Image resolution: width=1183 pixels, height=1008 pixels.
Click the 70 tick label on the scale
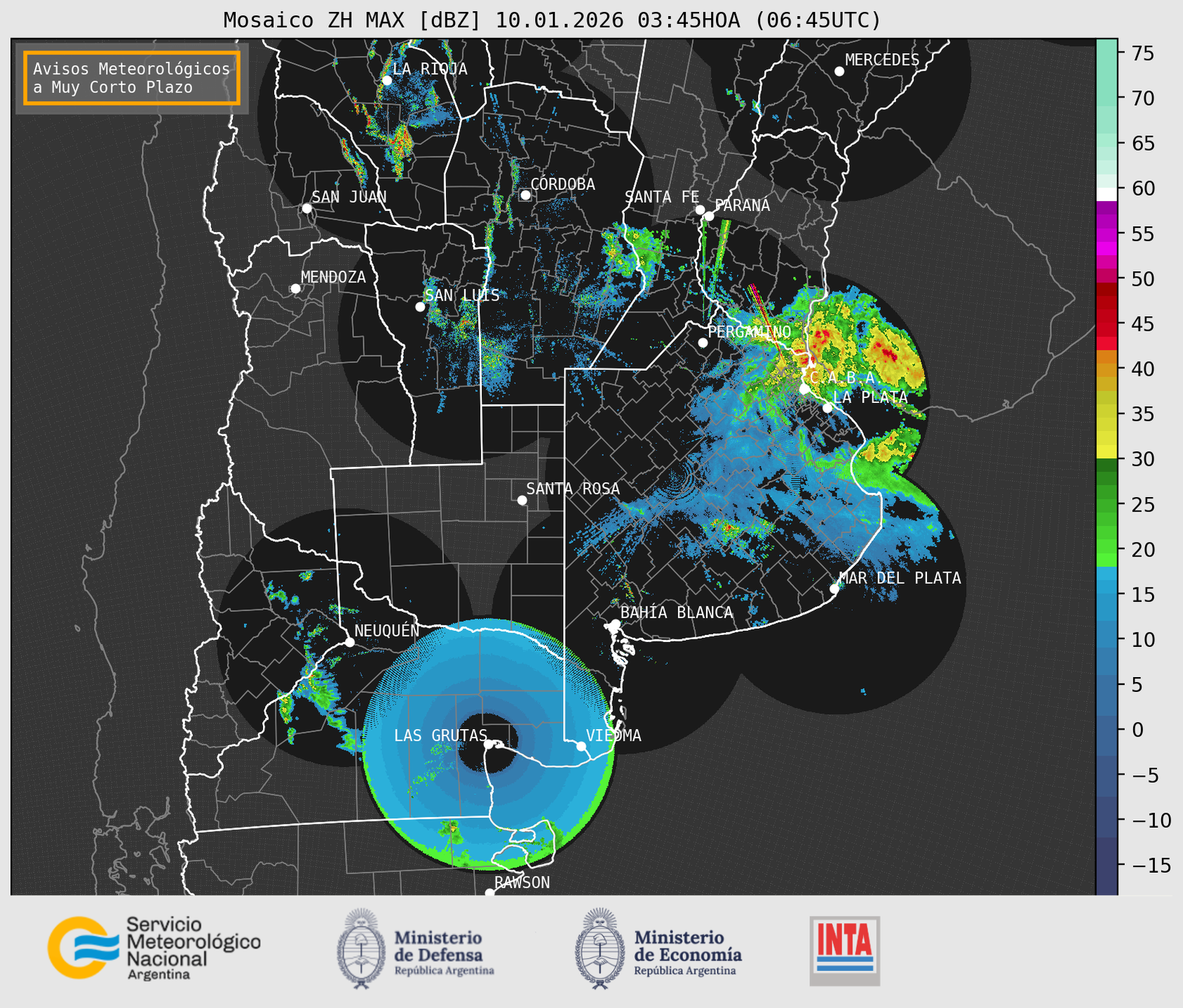click(x=1142, y=98)
